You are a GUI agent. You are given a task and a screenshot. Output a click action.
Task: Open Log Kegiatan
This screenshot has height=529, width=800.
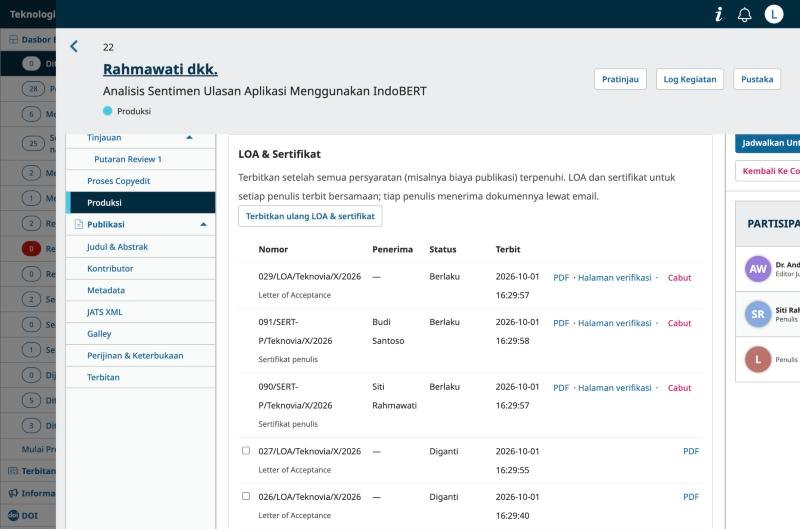pyautogui.click(x=690, y=79)
